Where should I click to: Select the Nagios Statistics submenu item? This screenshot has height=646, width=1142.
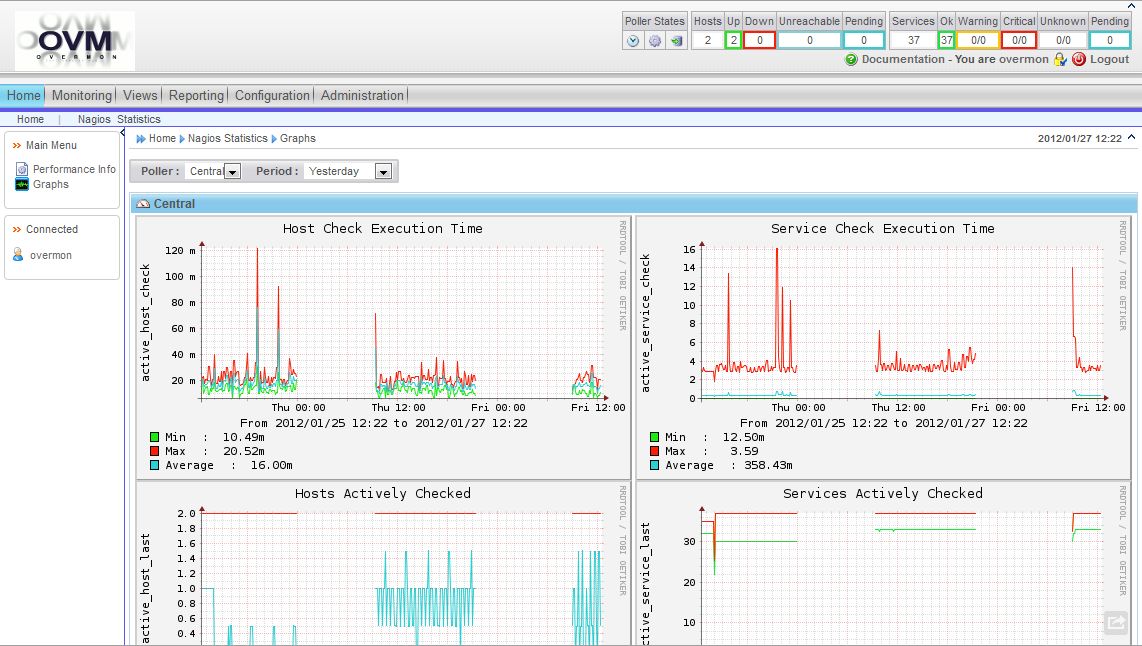pyautogui.click(x=119, y=119)
